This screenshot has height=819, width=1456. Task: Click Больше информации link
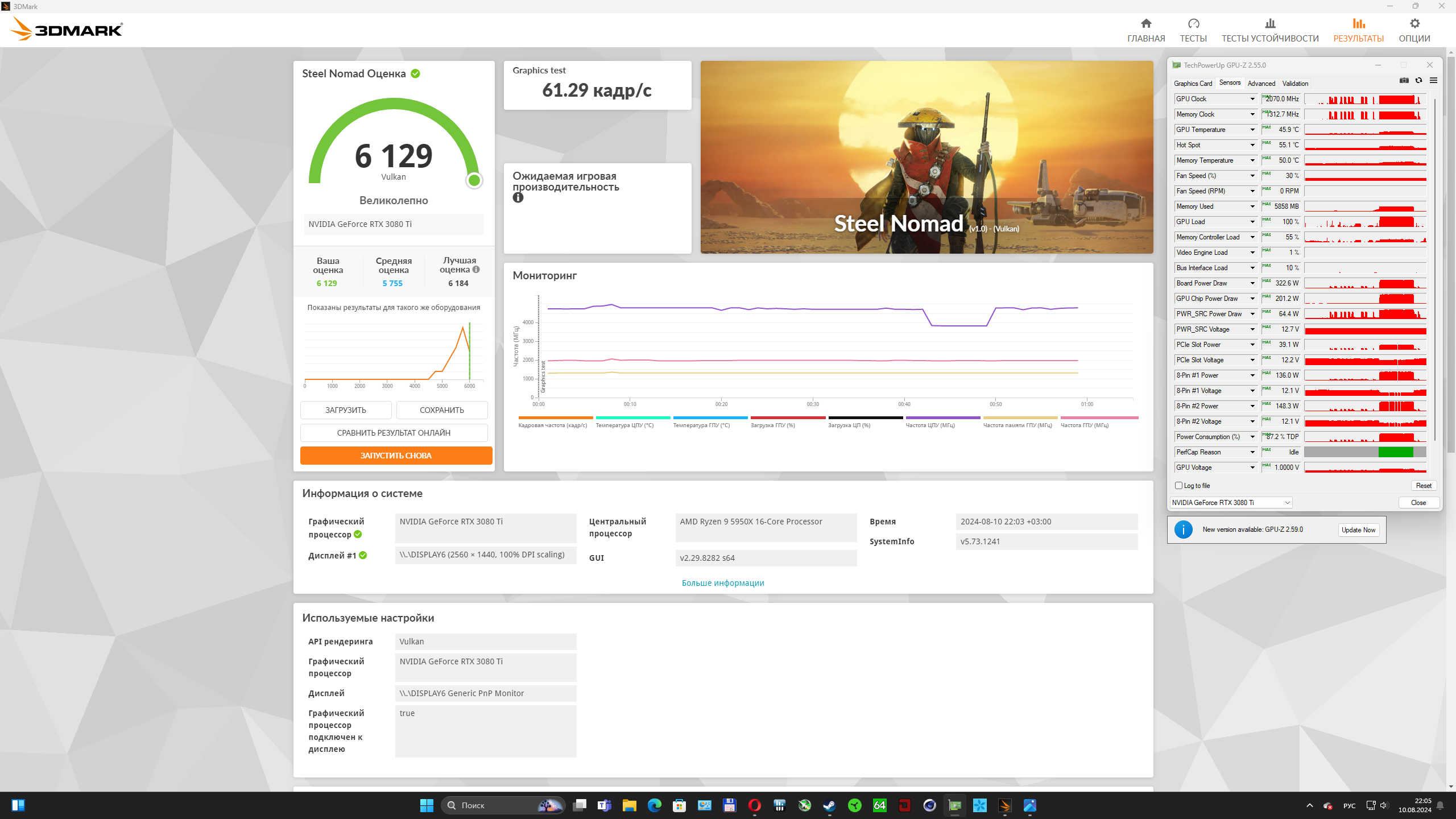(722, 583)
